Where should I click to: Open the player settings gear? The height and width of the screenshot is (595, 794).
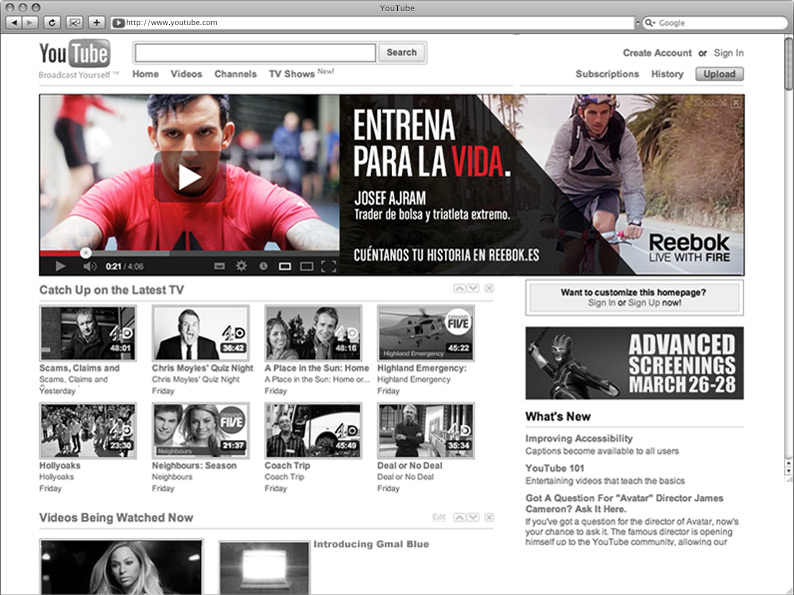tap(242, 266)
